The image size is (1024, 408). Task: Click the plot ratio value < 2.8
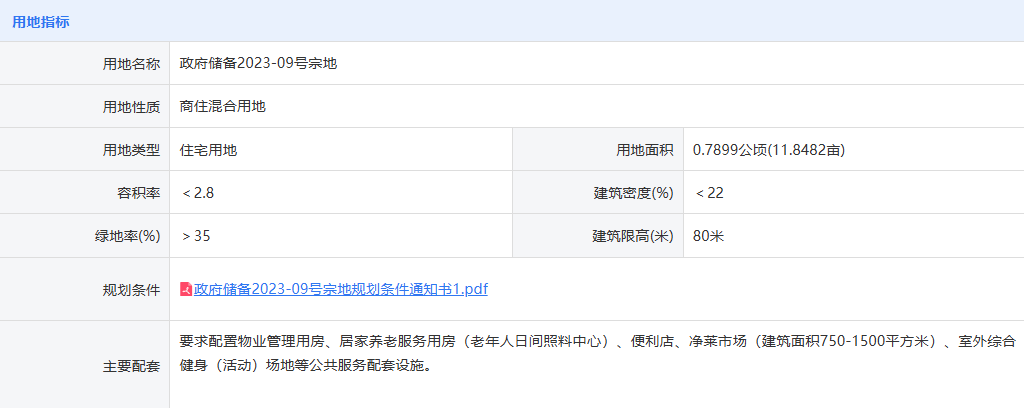[x=198, y=193]
